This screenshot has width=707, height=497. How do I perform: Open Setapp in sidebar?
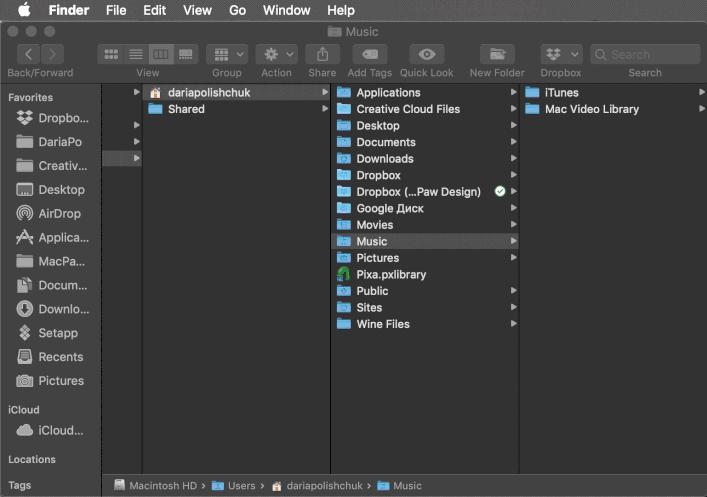[x=47, y=333]
